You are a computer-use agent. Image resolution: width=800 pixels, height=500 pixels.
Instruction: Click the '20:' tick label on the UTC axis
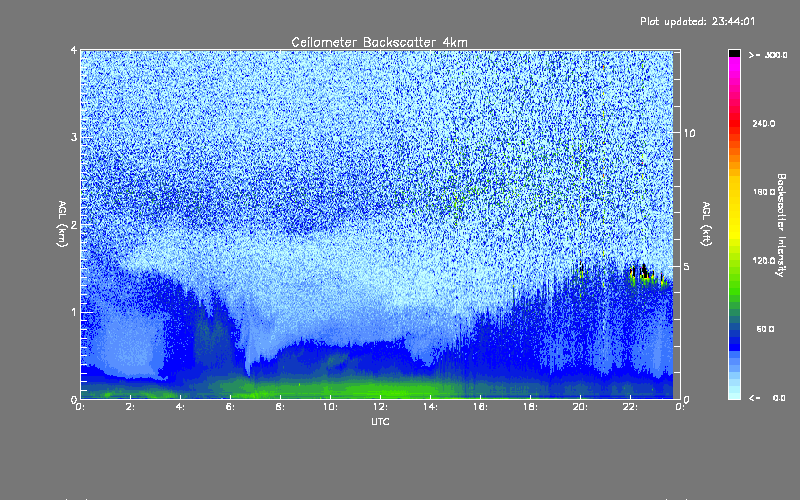[580, 407]
